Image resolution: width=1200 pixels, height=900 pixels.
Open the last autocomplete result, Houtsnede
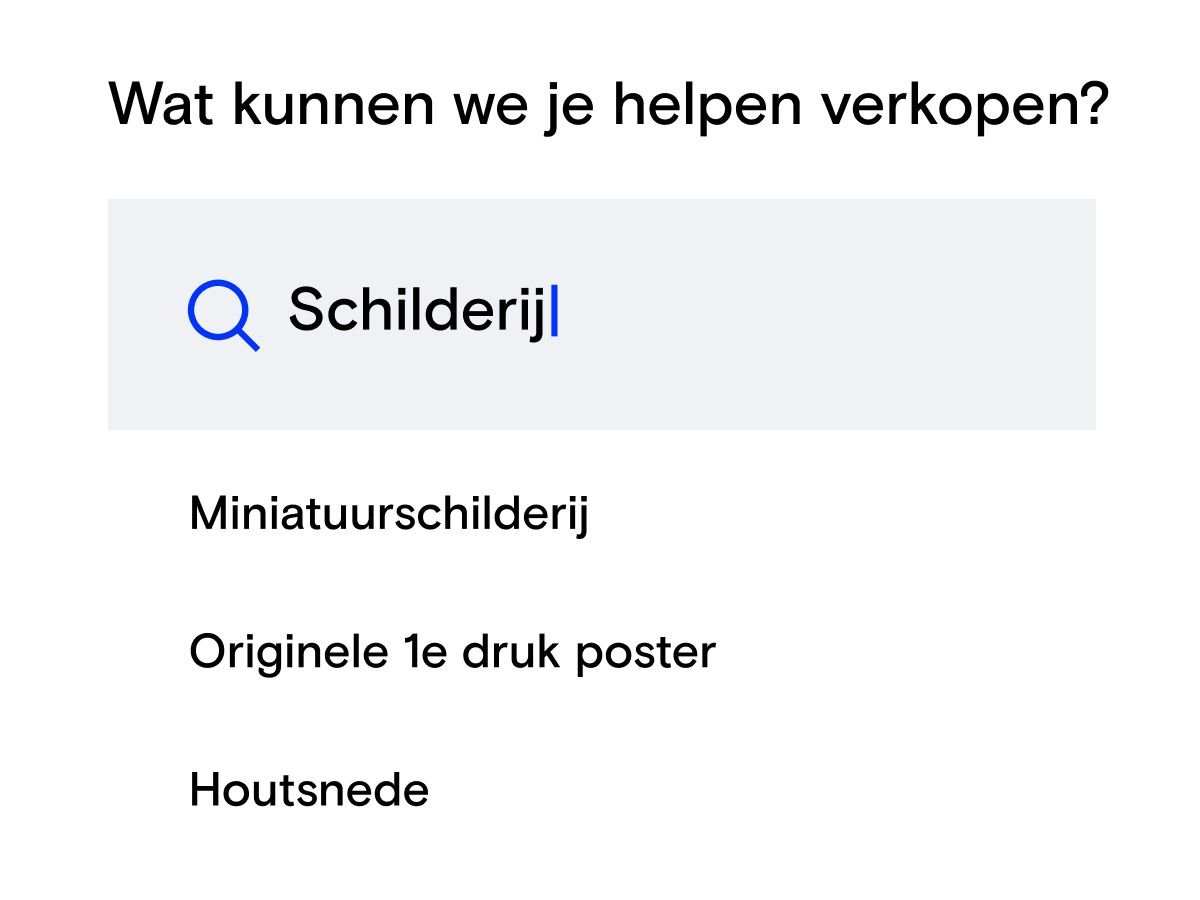(309, 790)
